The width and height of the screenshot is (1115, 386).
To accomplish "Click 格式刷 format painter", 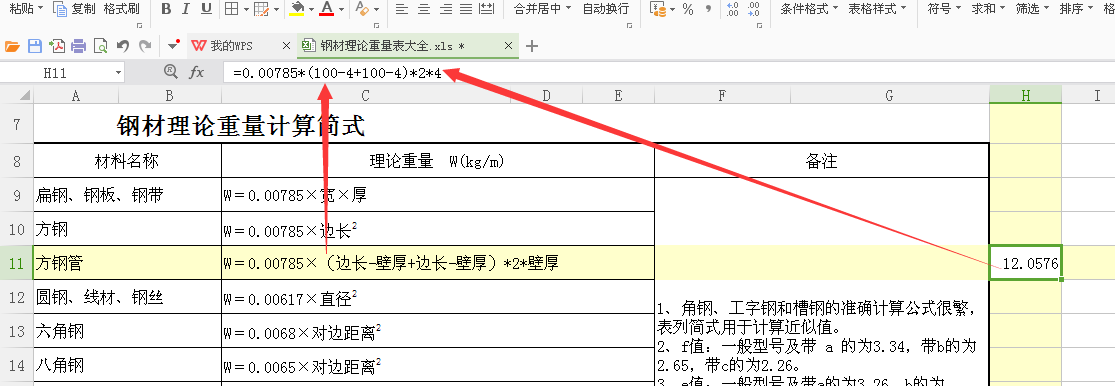I will tap(122, 9).
